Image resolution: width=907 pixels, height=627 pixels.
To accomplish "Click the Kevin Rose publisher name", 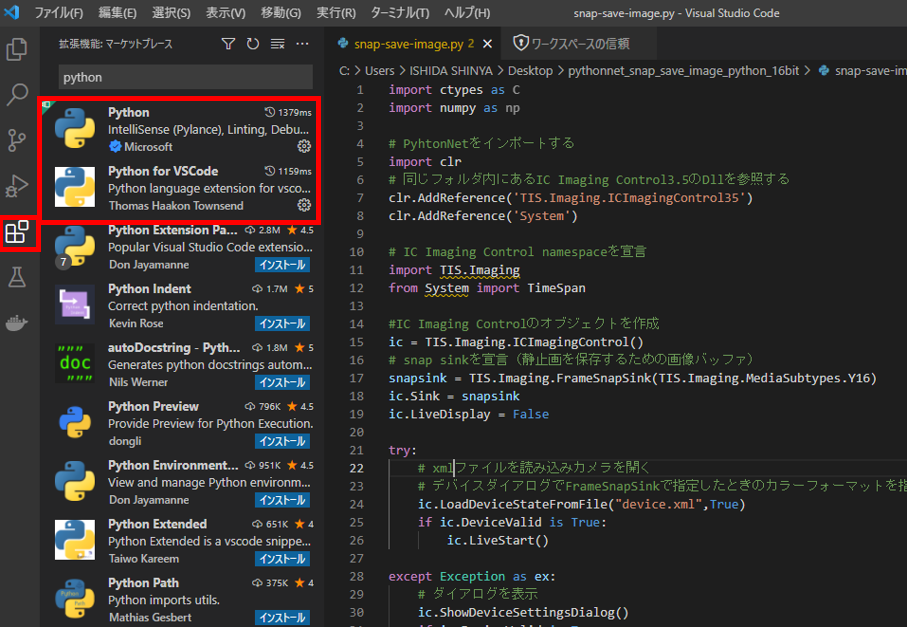I will (x=136, y=324).
